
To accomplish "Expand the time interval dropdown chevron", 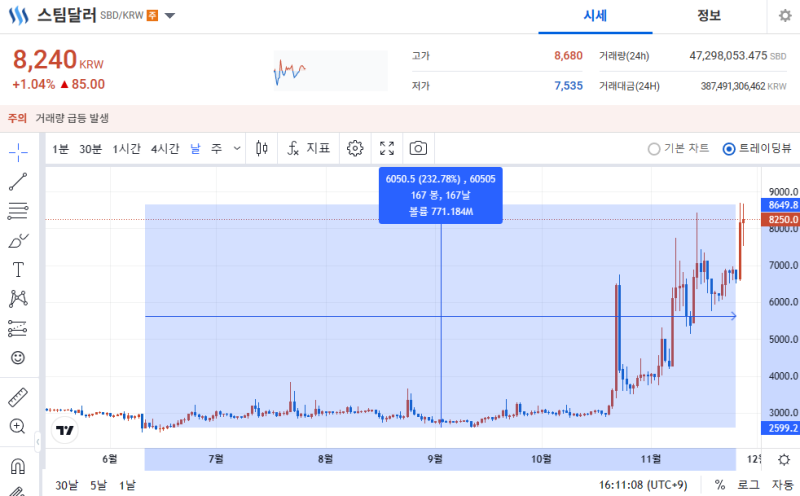I will 237,148.
